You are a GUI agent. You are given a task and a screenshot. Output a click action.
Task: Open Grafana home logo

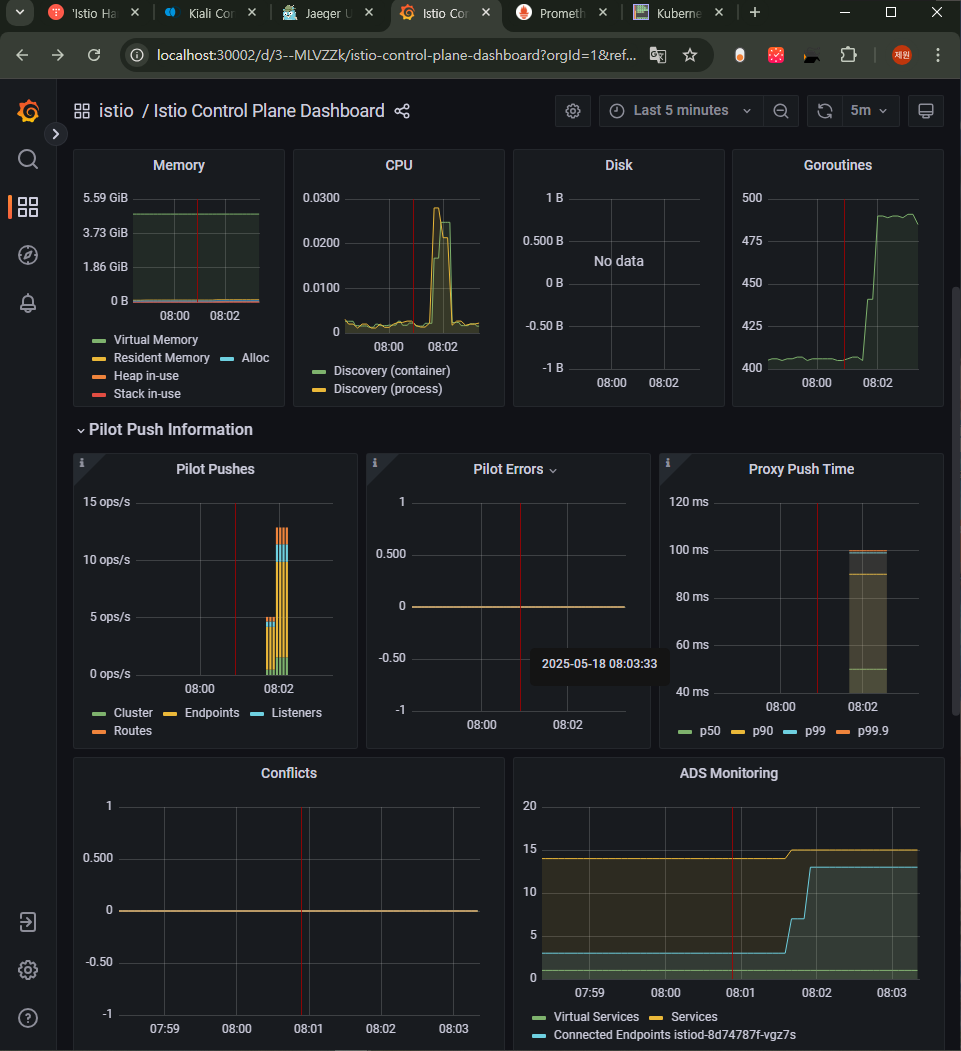click(x=28, y=111)
